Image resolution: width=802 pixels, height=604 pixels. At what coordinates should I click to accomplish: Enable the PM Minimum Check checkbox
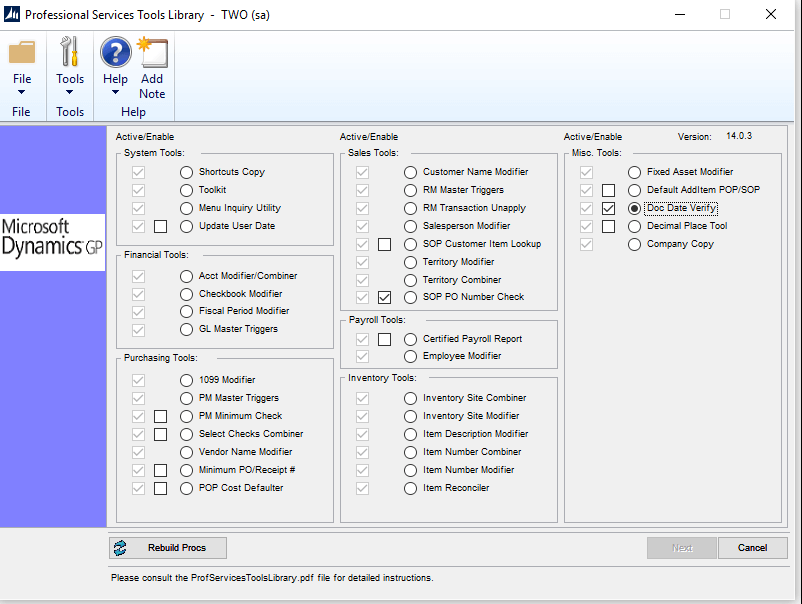point(160,416)
